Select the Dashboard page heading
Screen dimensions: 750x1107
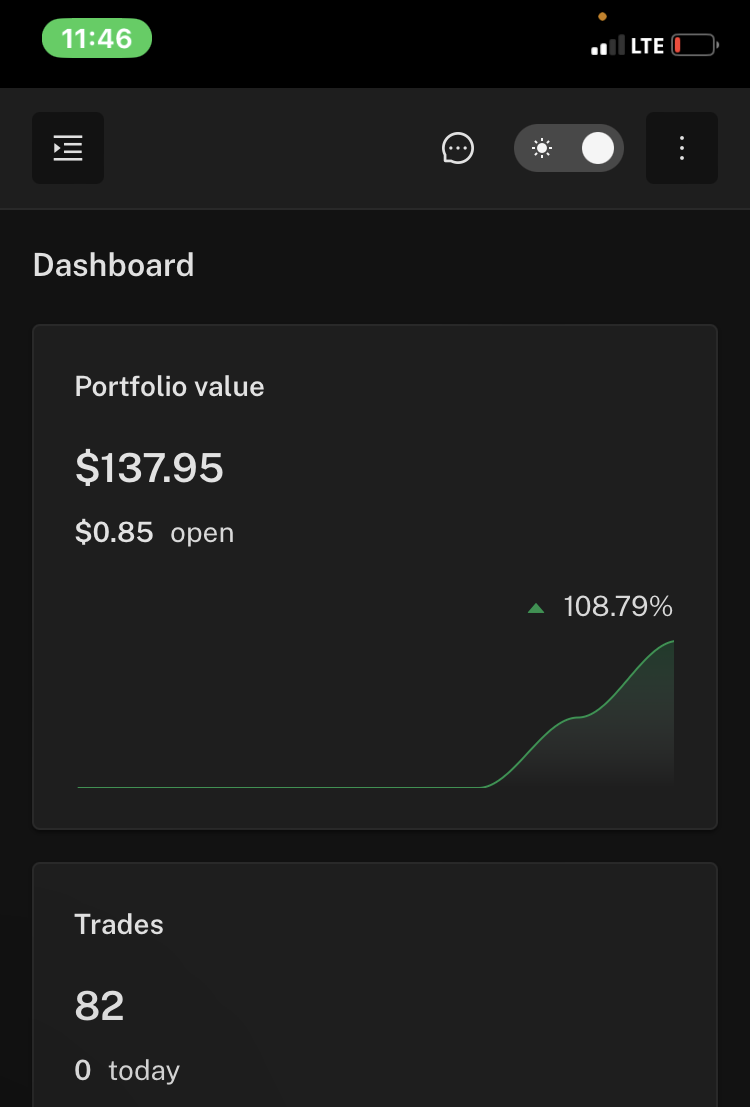click(x=114, y=265)
